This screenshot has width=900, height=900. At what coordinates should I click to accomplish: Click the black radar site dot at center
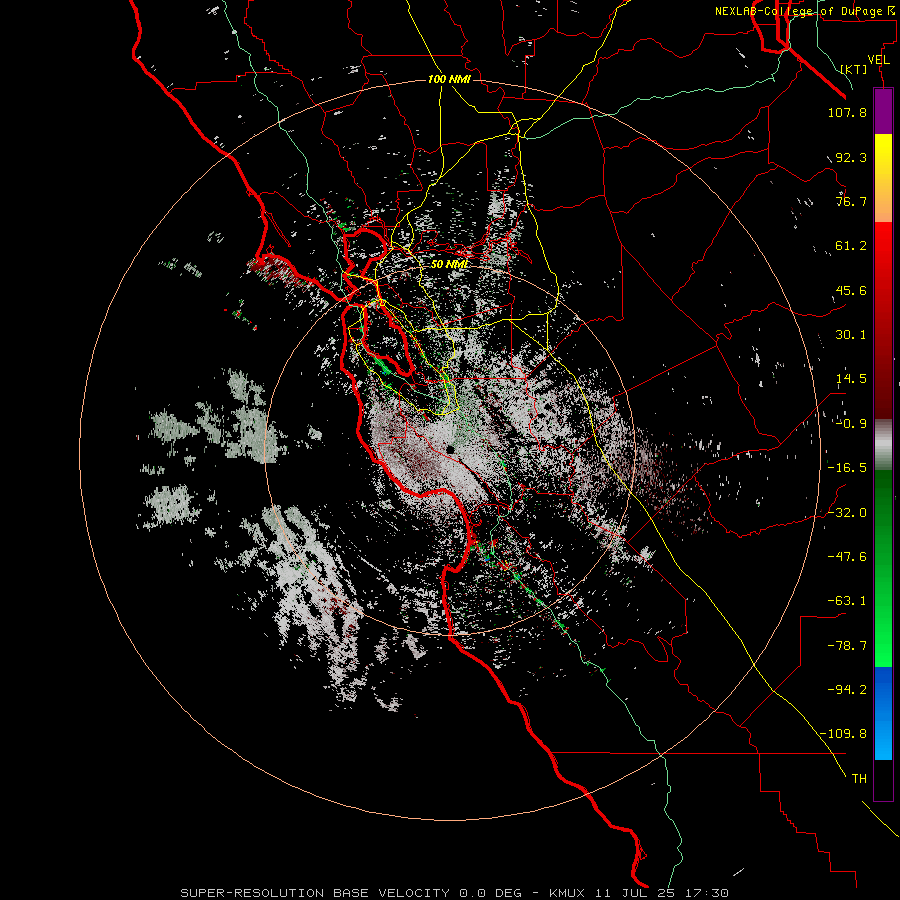coord(451,449)
